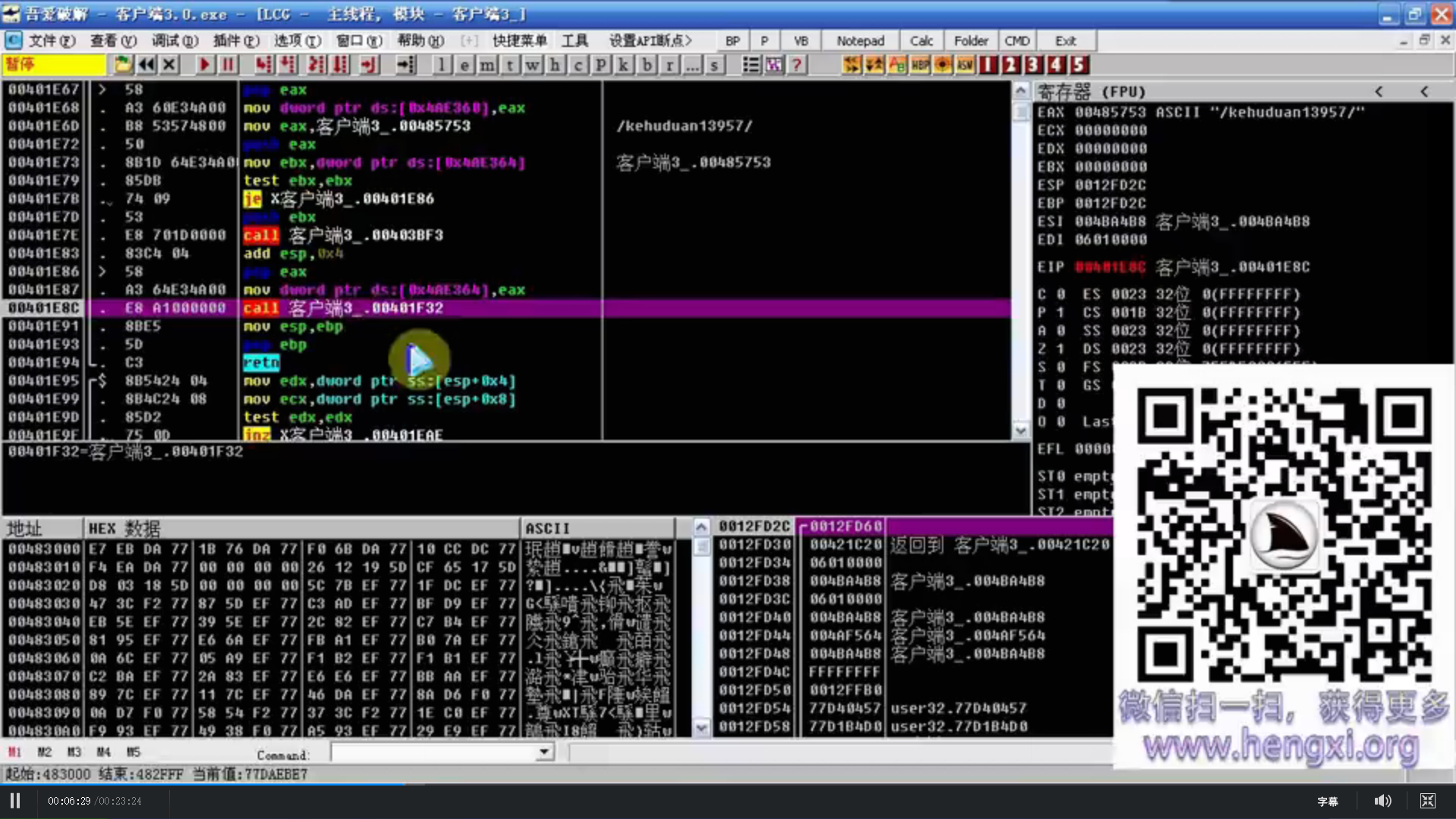Image resolution: width=1456 pixels, height=819 pixels.
Task: Show breakpoints window with 'b' button
Action: click(647, 65)
